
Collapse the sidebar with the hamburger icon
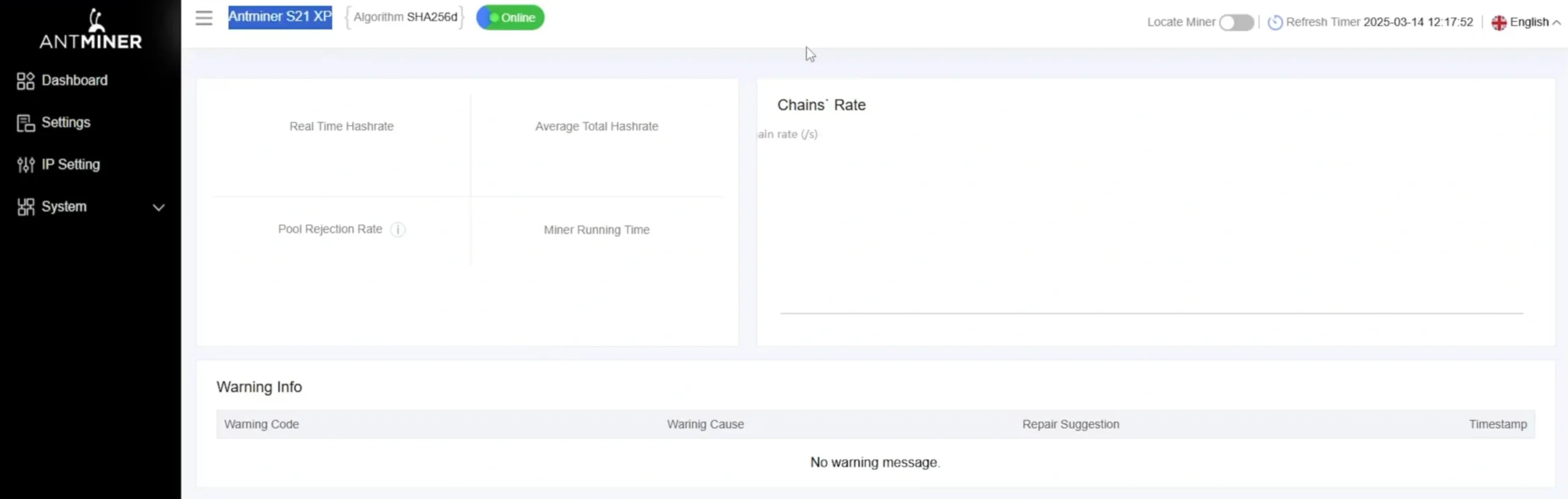tap(204, 18)
